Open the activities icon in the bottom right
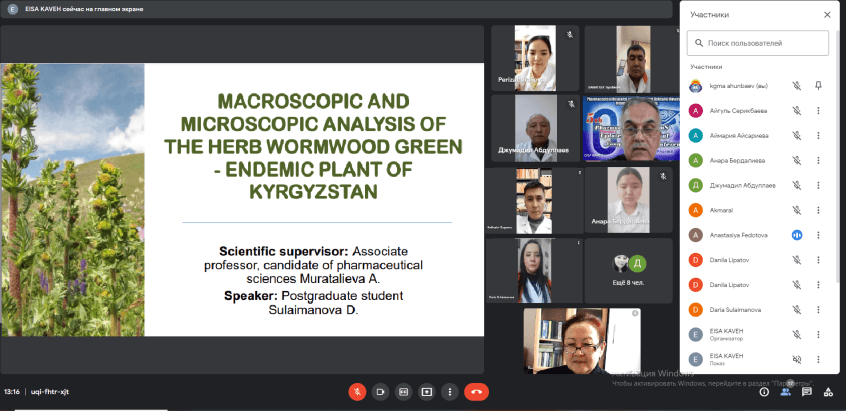 827,392
